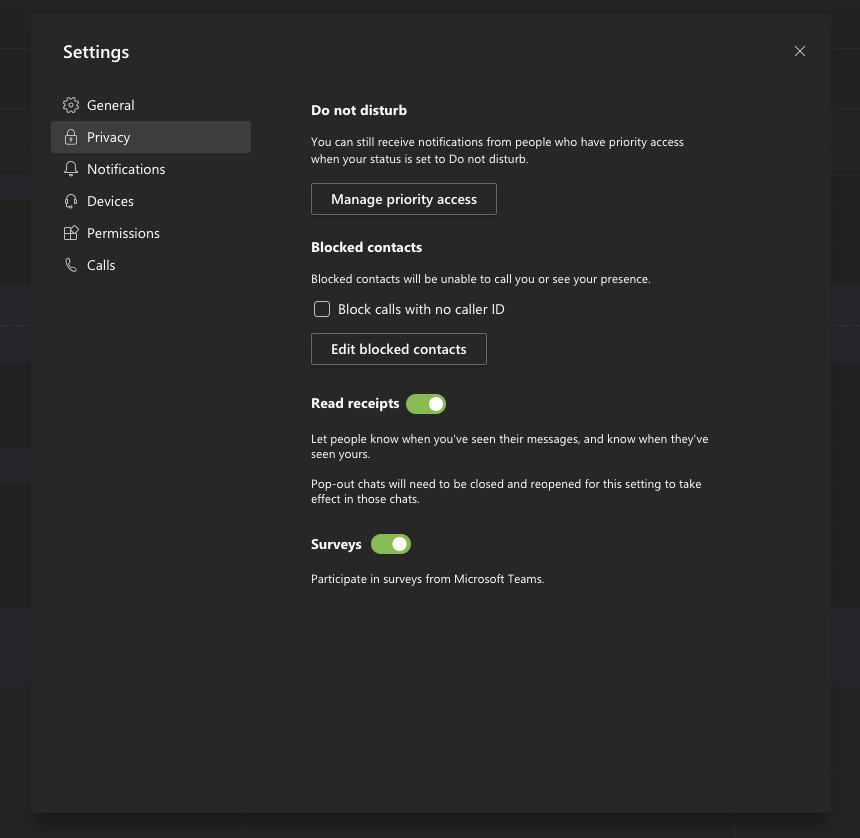
Task: Enable the Block calls with no caller ID checkbox
Action: pyautogui.click(x=322, y=309)
